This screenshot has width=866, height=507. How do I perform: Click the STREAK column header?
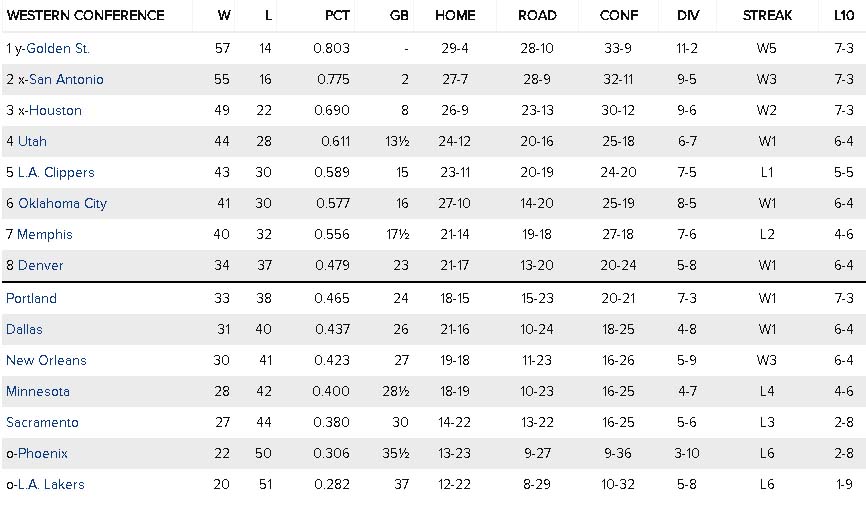pyautogui.click(x=767, y=15)
